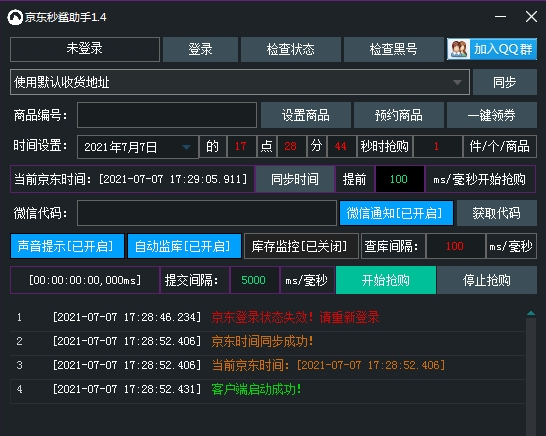Toggle 声音提示[已开启]
This screenshot has height=436, width=546.
(x=67, y=246)
